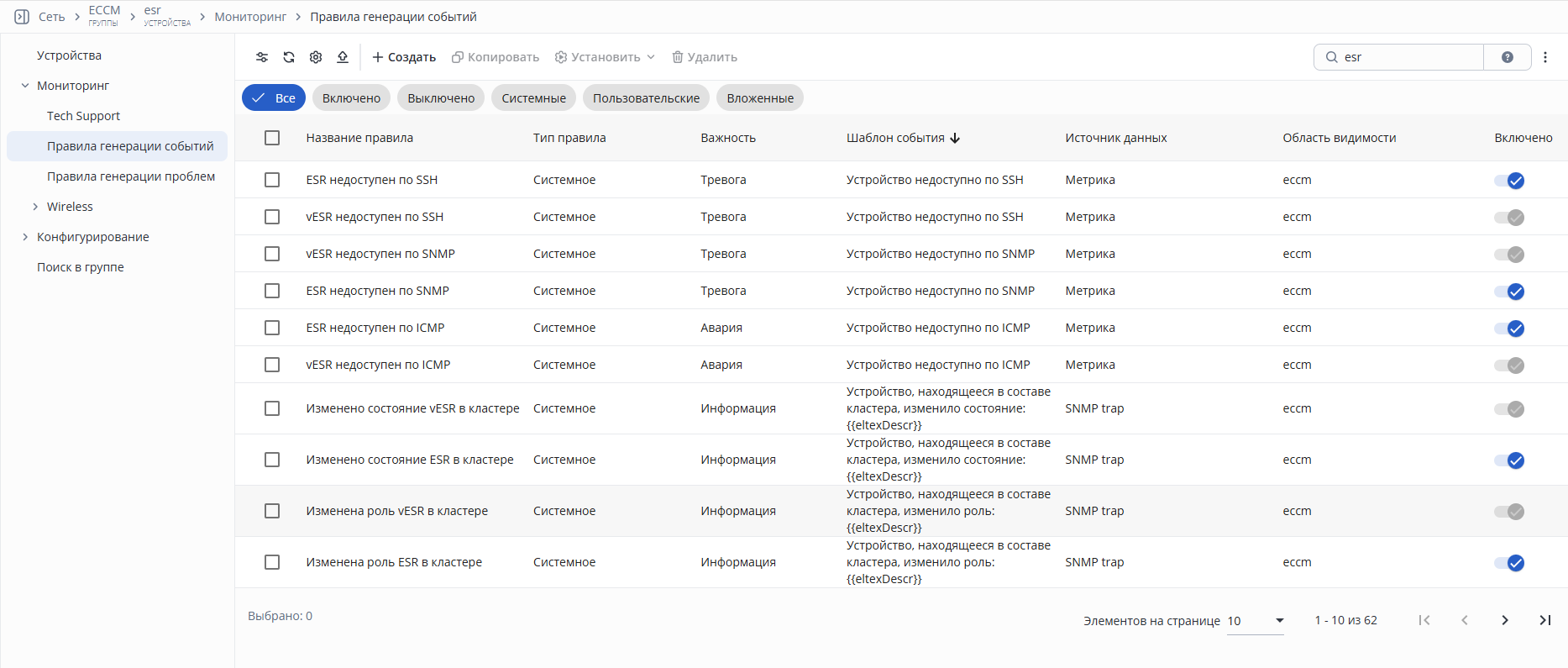
Task: Click the refresh table icon
Action: (289, 57)
